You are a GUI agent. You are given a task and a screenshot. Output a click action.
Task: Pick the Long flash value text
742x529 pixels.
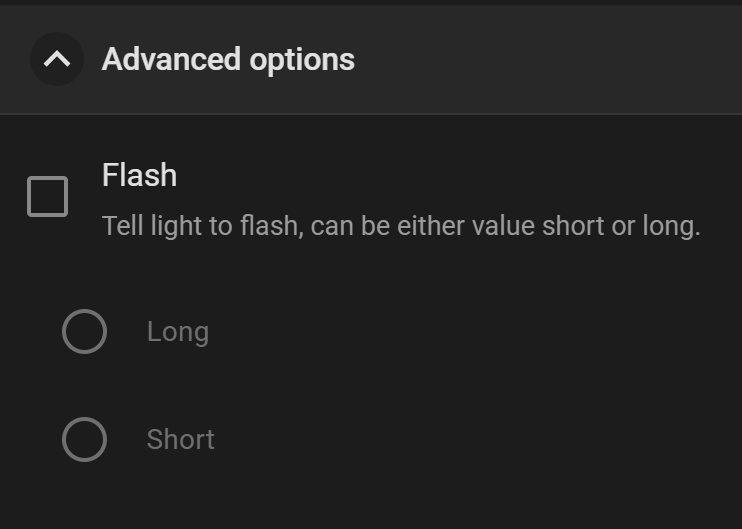(178, 332)
